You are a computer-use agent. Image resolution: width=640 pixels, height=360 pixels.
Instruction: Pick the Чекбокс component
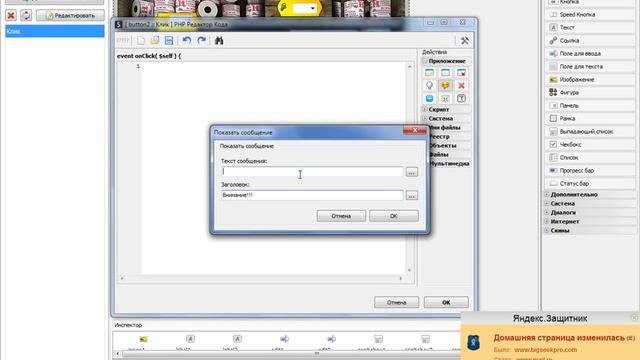click(x=590, y=144)
